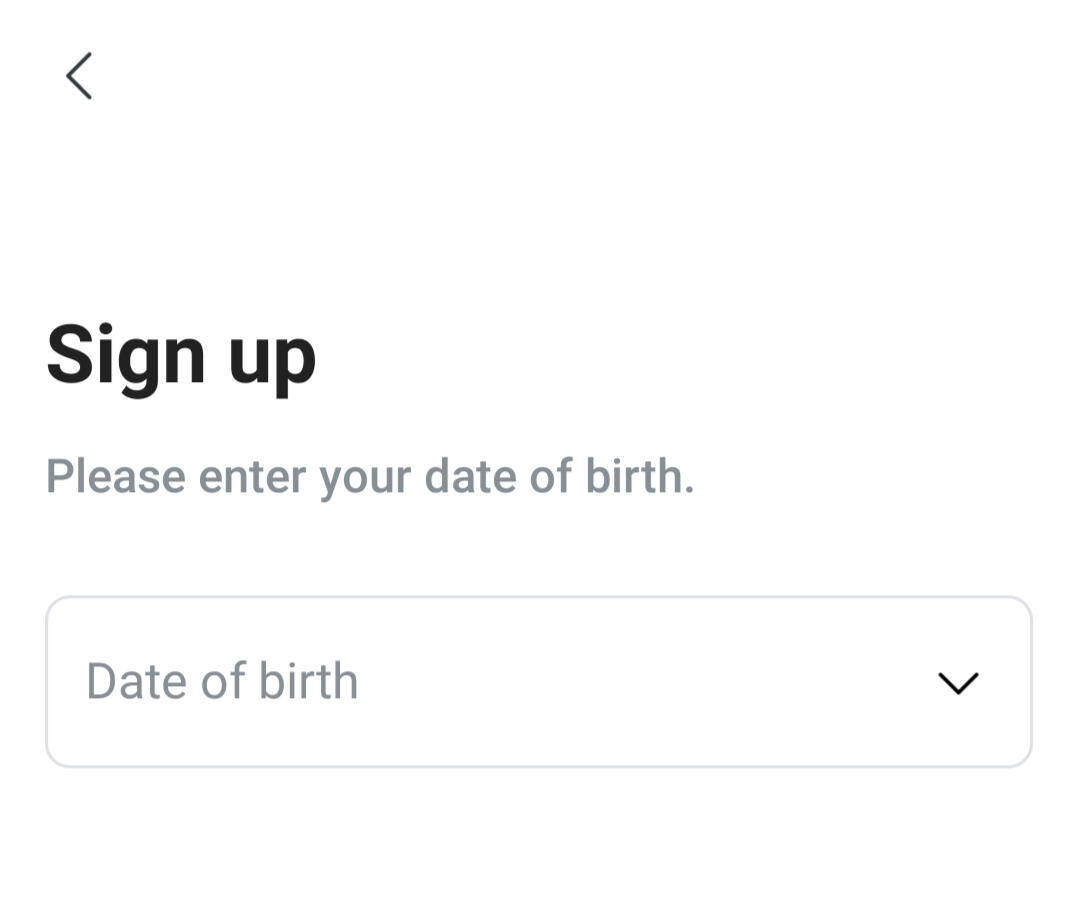Focus the Date of birth selector box

(x=539, y=682)
